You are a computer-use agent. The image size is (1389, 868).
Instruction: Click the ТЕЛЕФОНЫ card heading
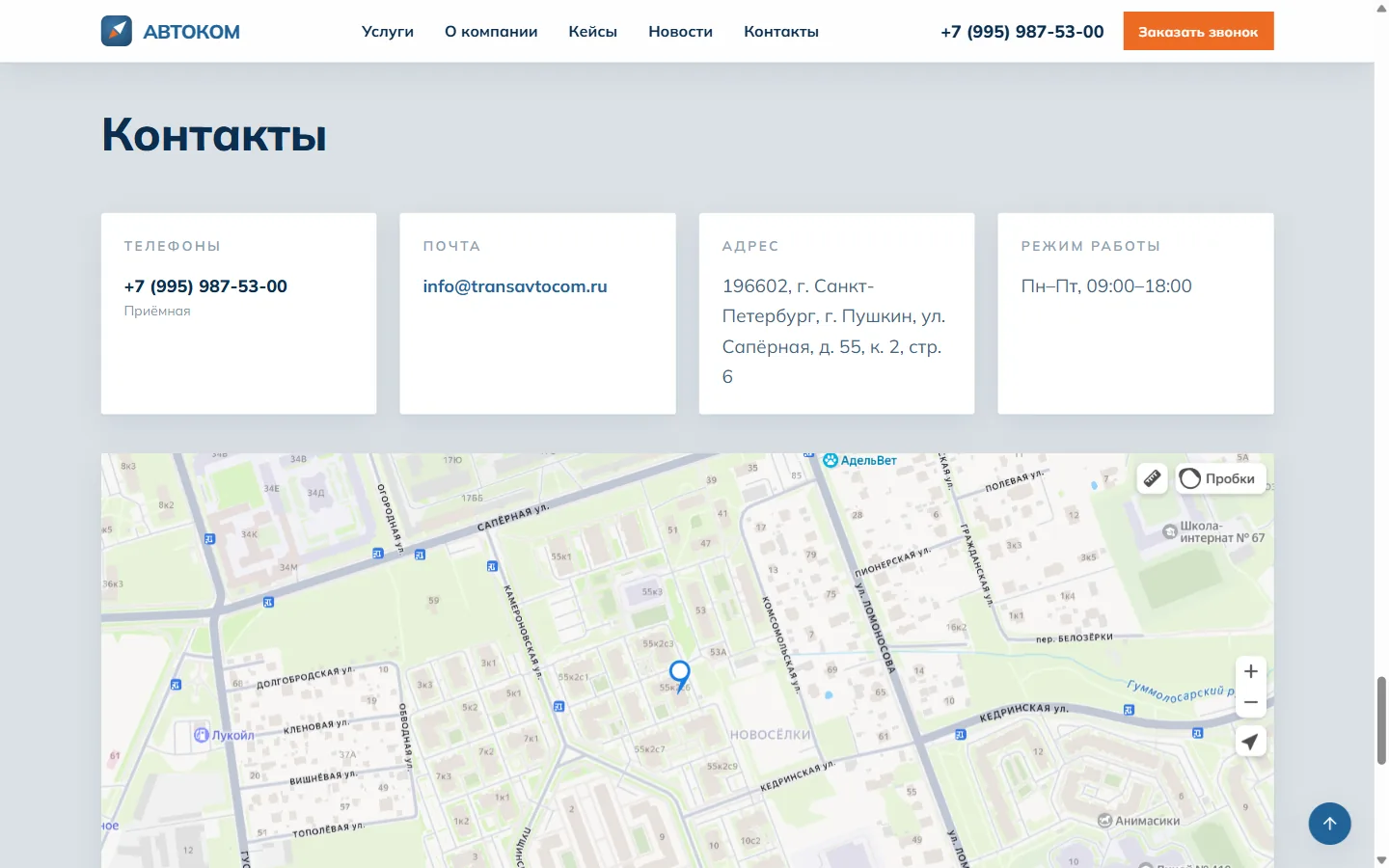pyautogui.click(x=173, y=247)
